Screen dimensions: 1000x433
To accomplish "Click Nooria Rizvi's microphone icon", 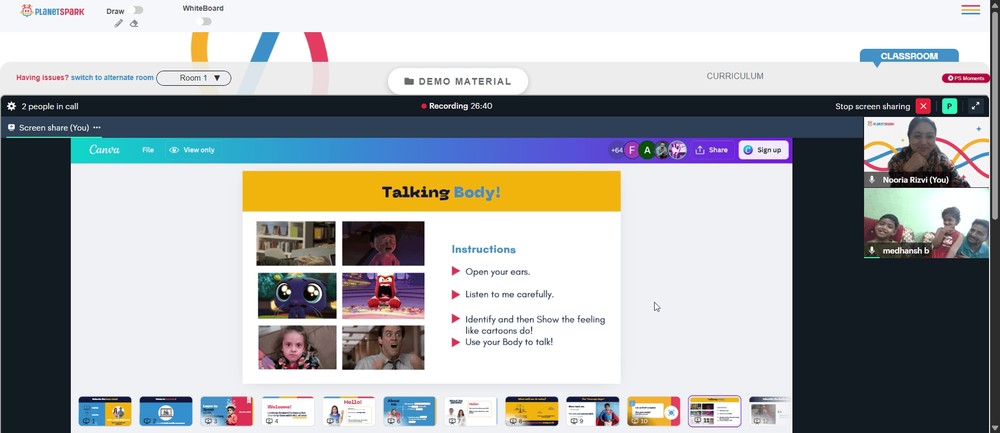I will tap(872, 180).
